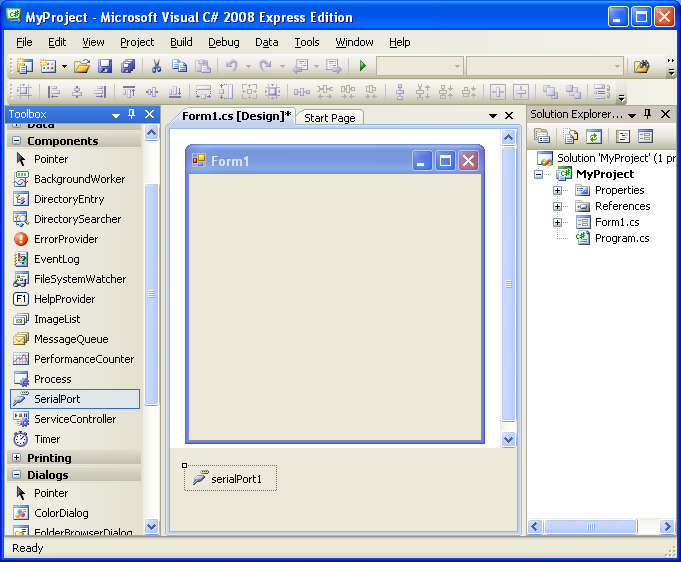Collapse the Dialogs toolbox section
The width and height of the screenshot is (681, 562).
17,474
